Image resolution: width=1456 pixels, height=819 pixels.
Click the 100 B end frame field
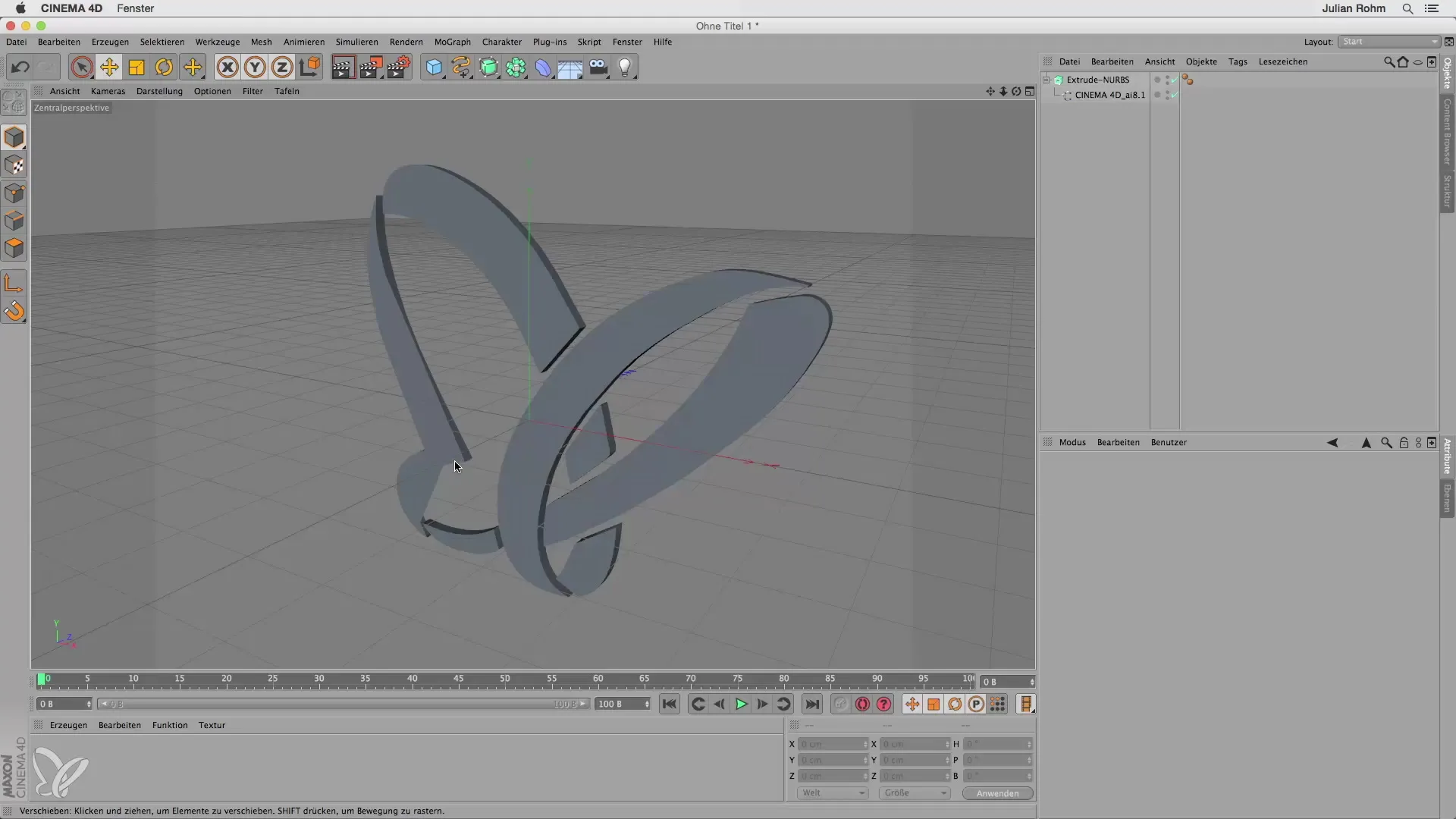[623, 704]
